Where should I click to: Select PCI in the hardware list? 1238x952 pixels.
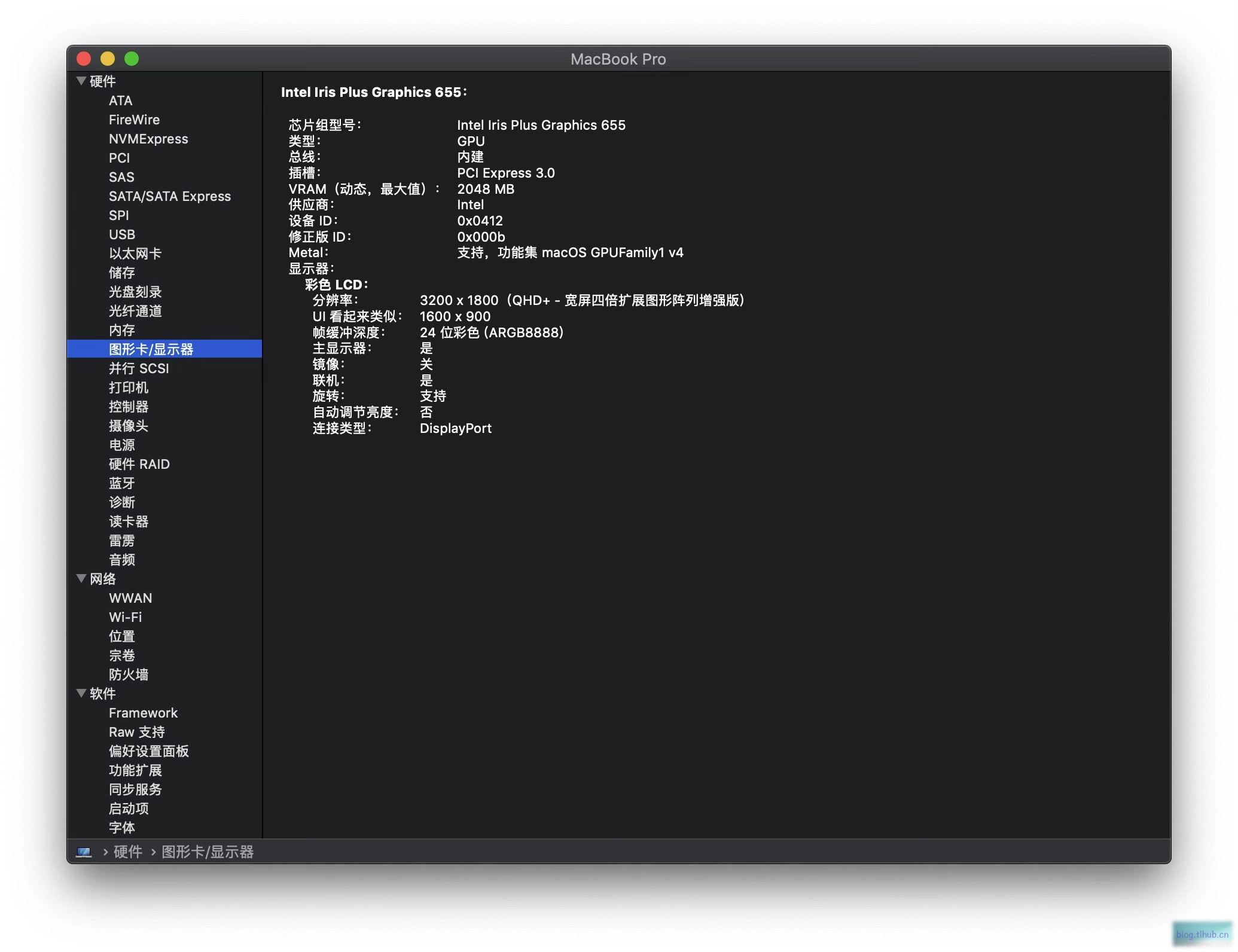pos(119,158)
